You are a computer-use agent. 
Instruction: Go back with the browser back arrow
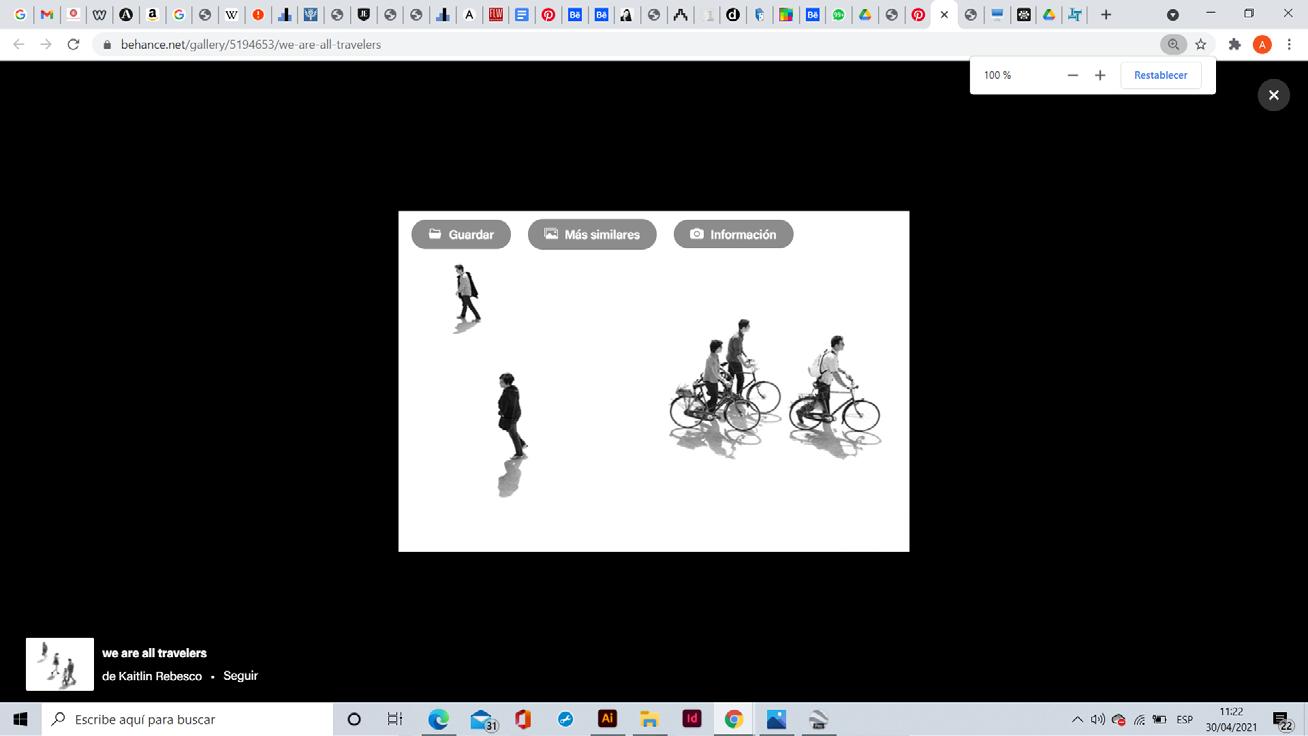(18, 45)
